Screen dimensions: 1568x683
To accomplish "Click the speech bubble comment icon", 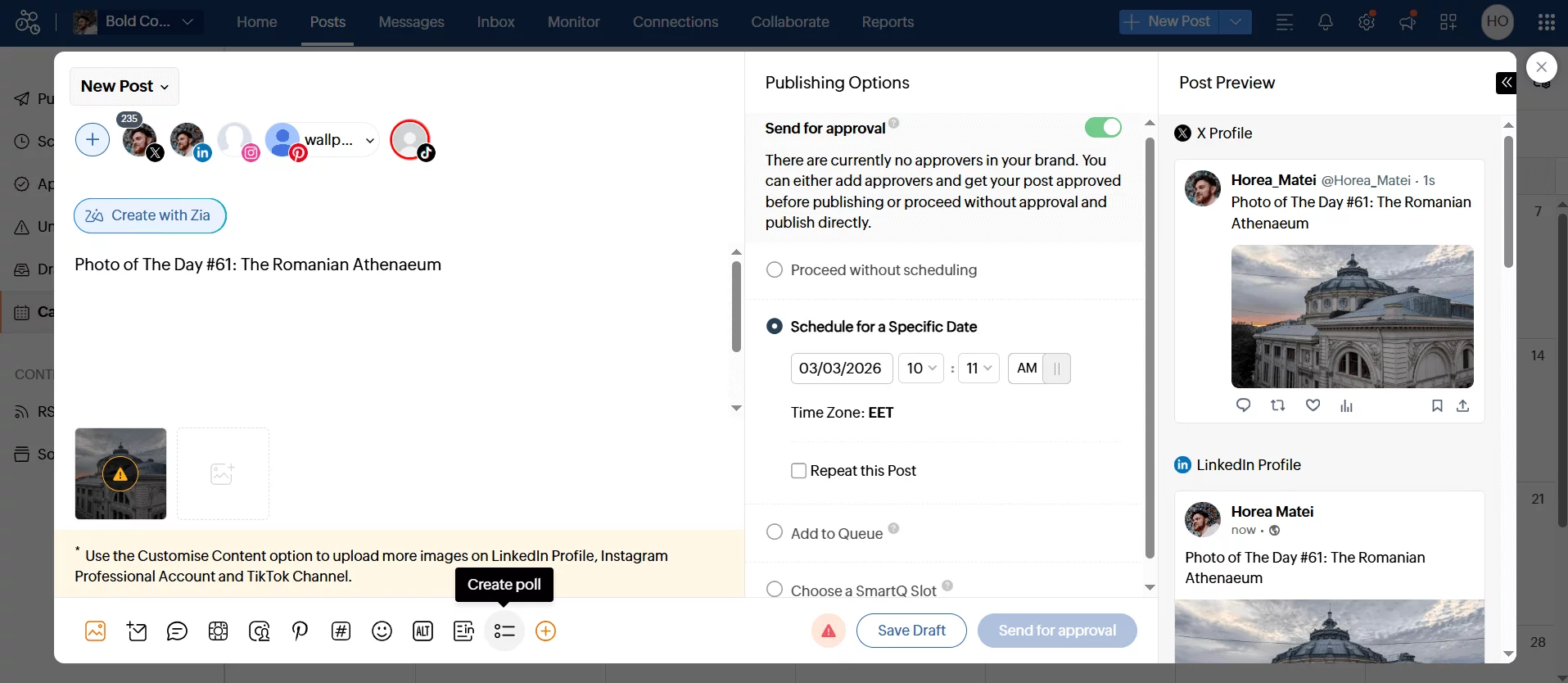I will [177, 631].
